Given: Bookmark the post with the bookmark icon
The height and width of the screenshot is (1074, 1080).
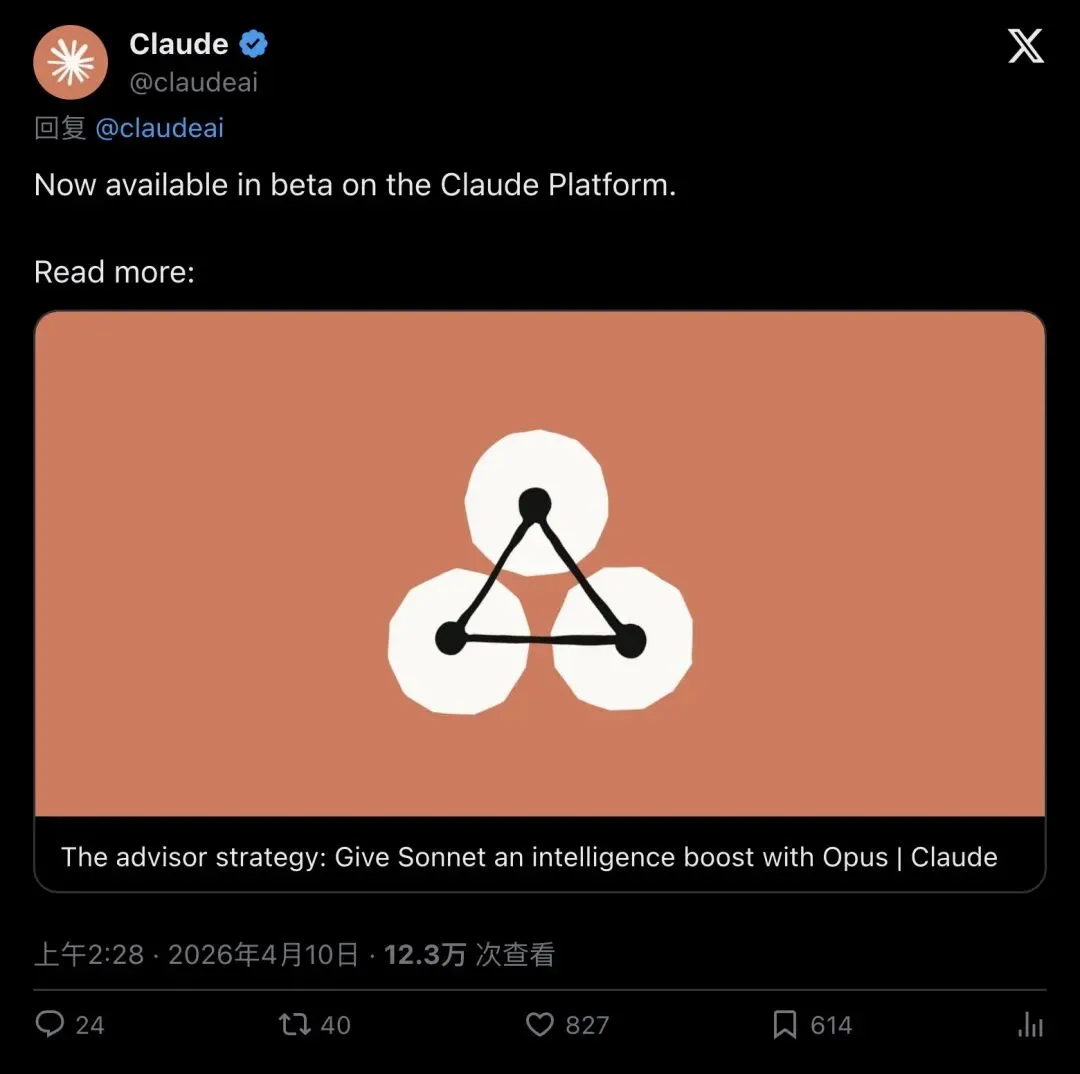Looking at the screenshot, I should pyautogui.click(x=785, y=1024).
